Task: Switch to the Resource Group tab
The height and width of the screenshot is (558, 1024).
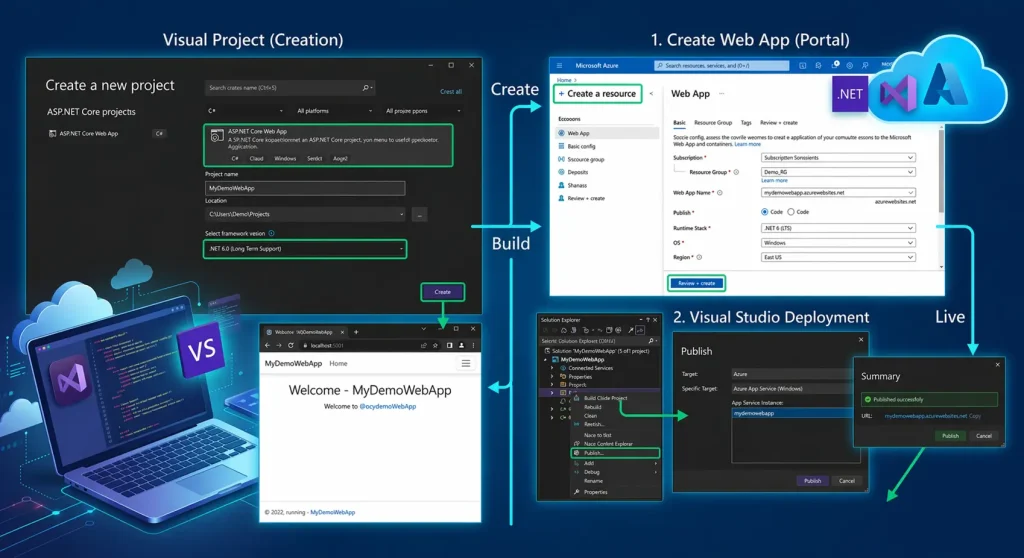Action: 712,123
